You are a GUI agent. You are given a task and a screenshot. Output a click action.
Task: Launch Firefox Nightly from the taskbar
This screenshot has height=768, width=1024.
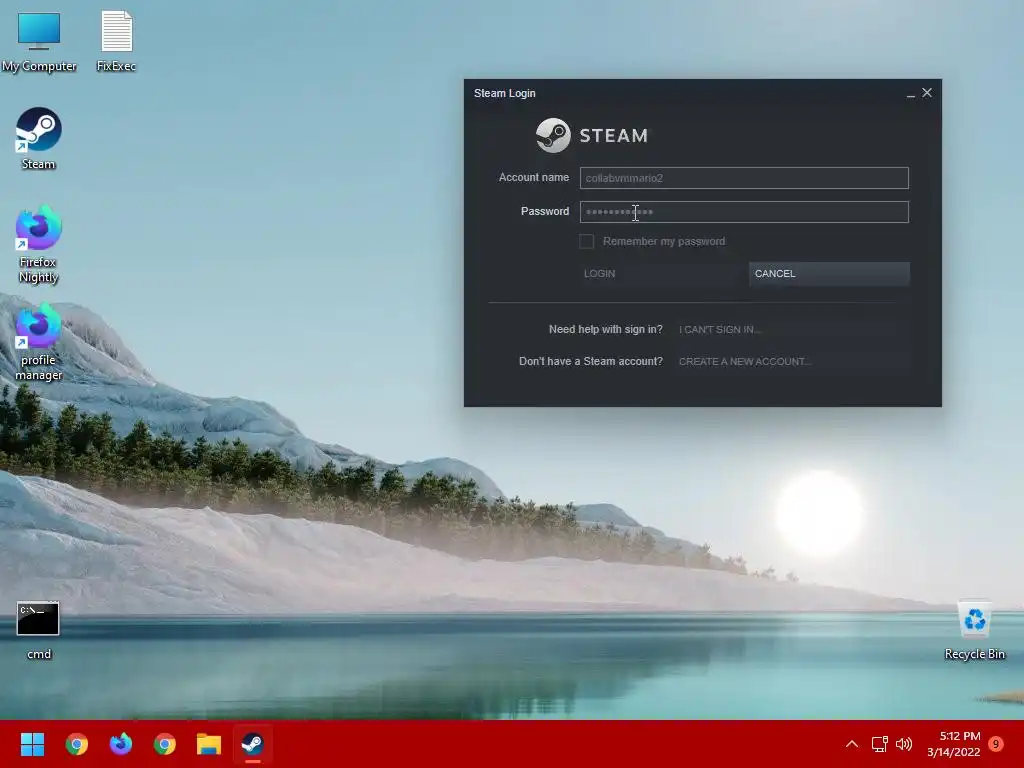(x=121, y=744)
